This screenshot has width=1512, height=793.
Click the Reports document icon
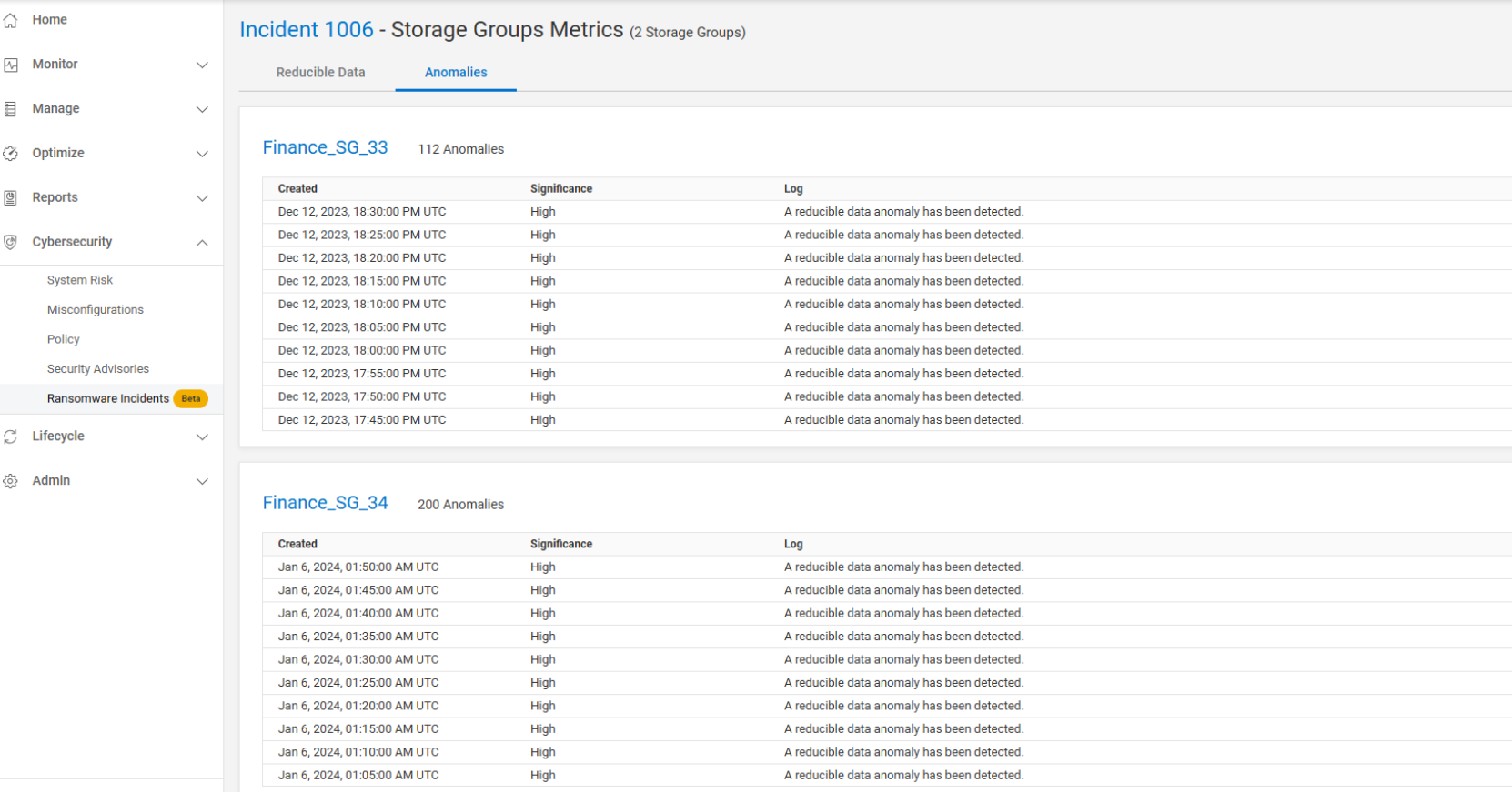coord(11,198)
